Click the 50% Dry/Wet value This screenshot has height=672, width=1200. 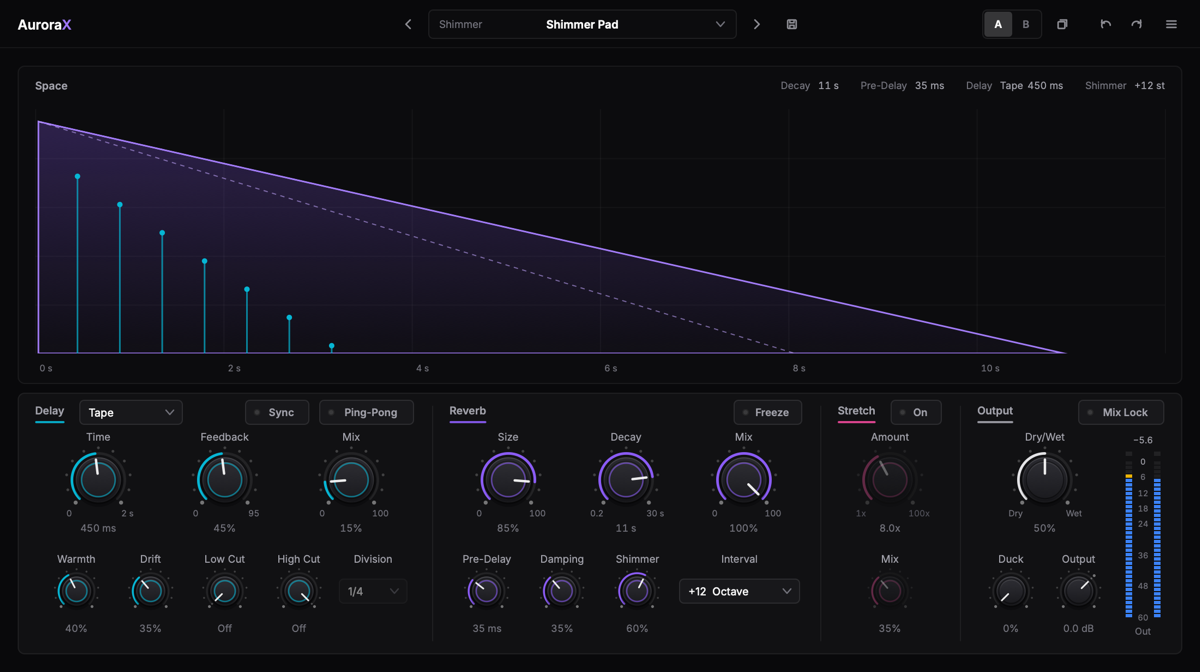click(x=1044, y=528)
